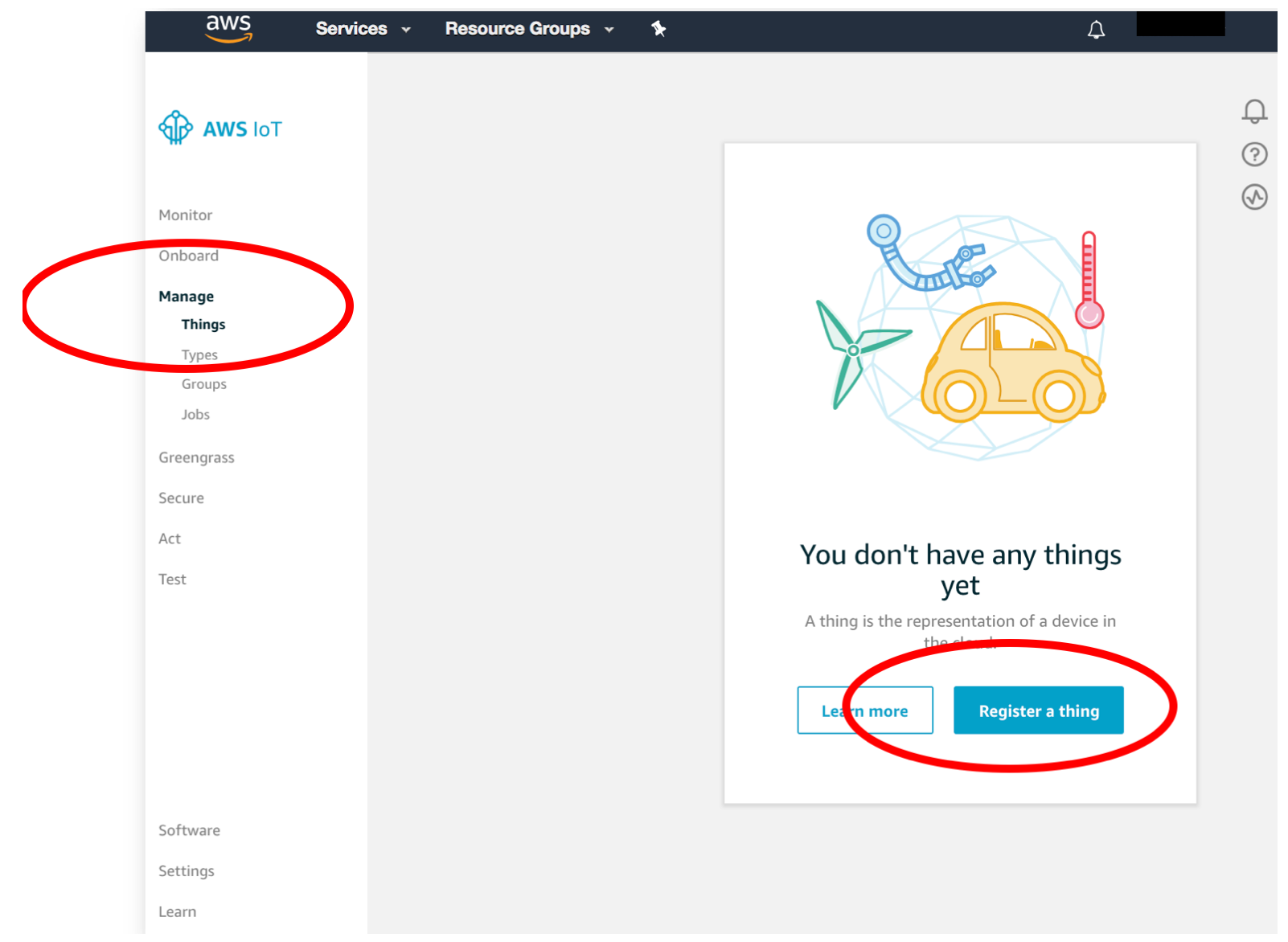Click the Learn more button

865,711
